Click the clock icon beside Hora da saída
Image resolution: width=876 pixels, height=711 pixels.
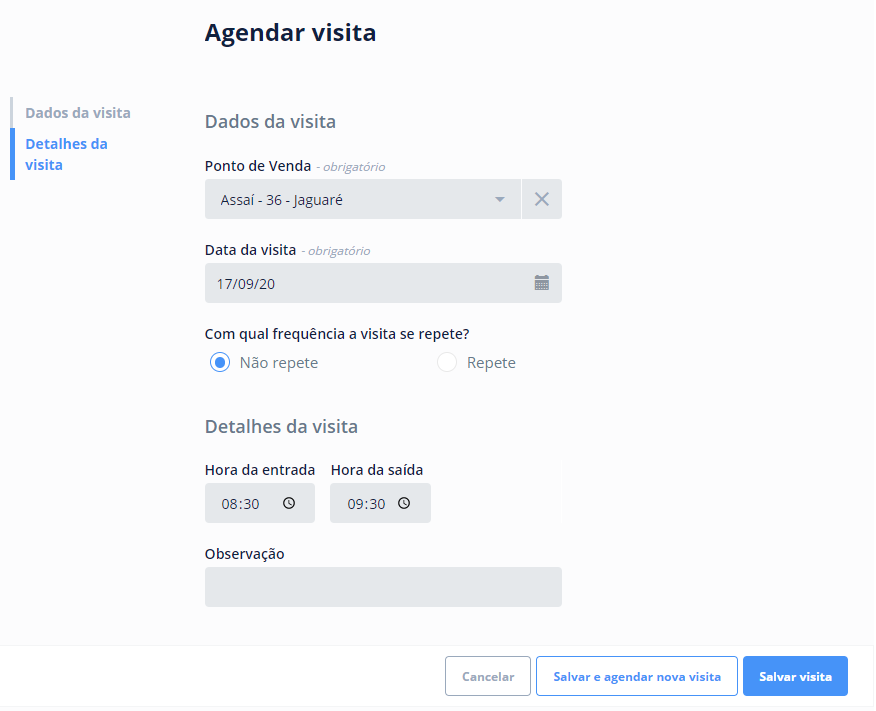(404, 503)
